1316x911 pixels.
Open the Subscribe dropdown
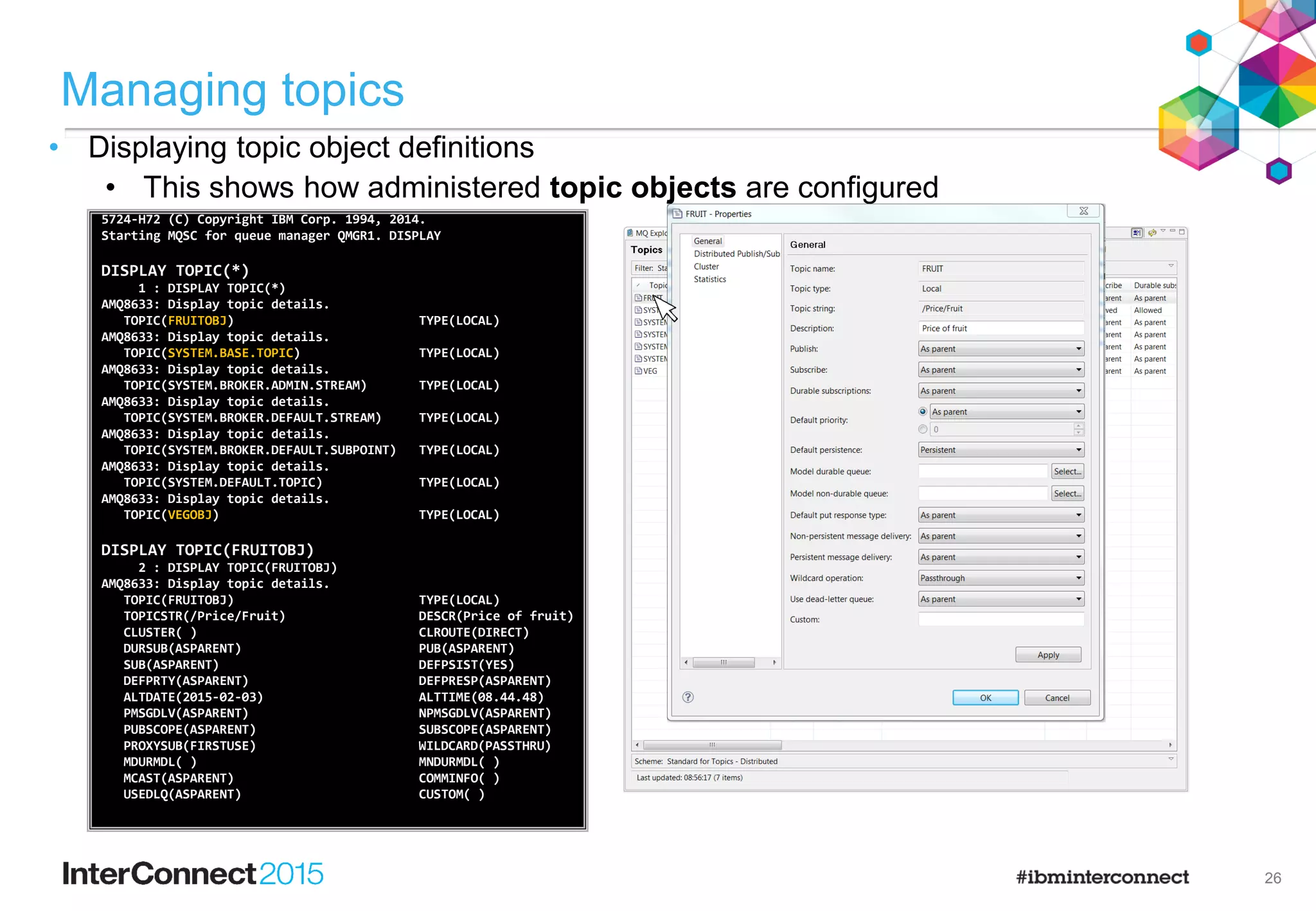pos(1001,369)
